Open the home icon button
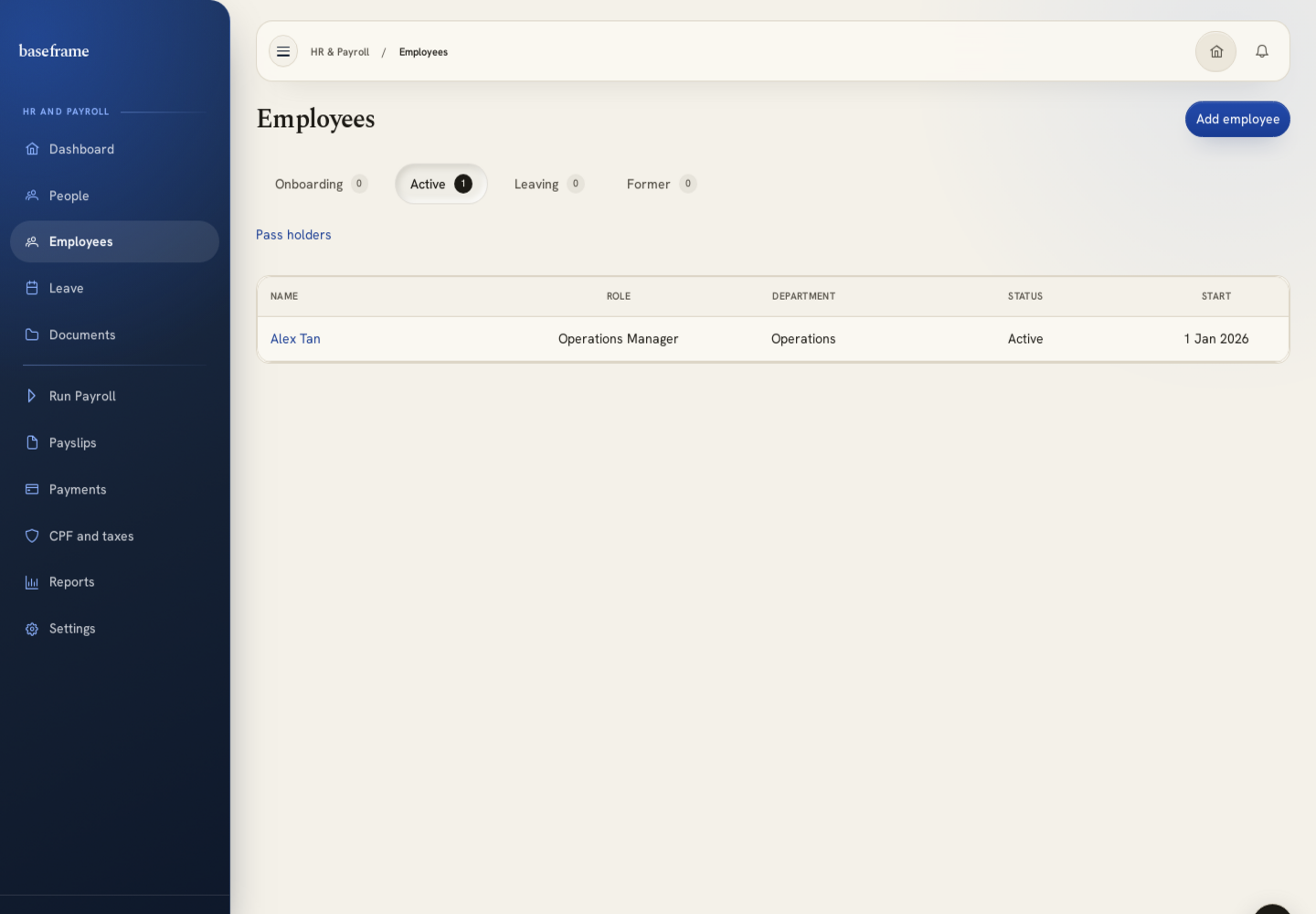1316x914 pixels. (x=1216, y=51)
